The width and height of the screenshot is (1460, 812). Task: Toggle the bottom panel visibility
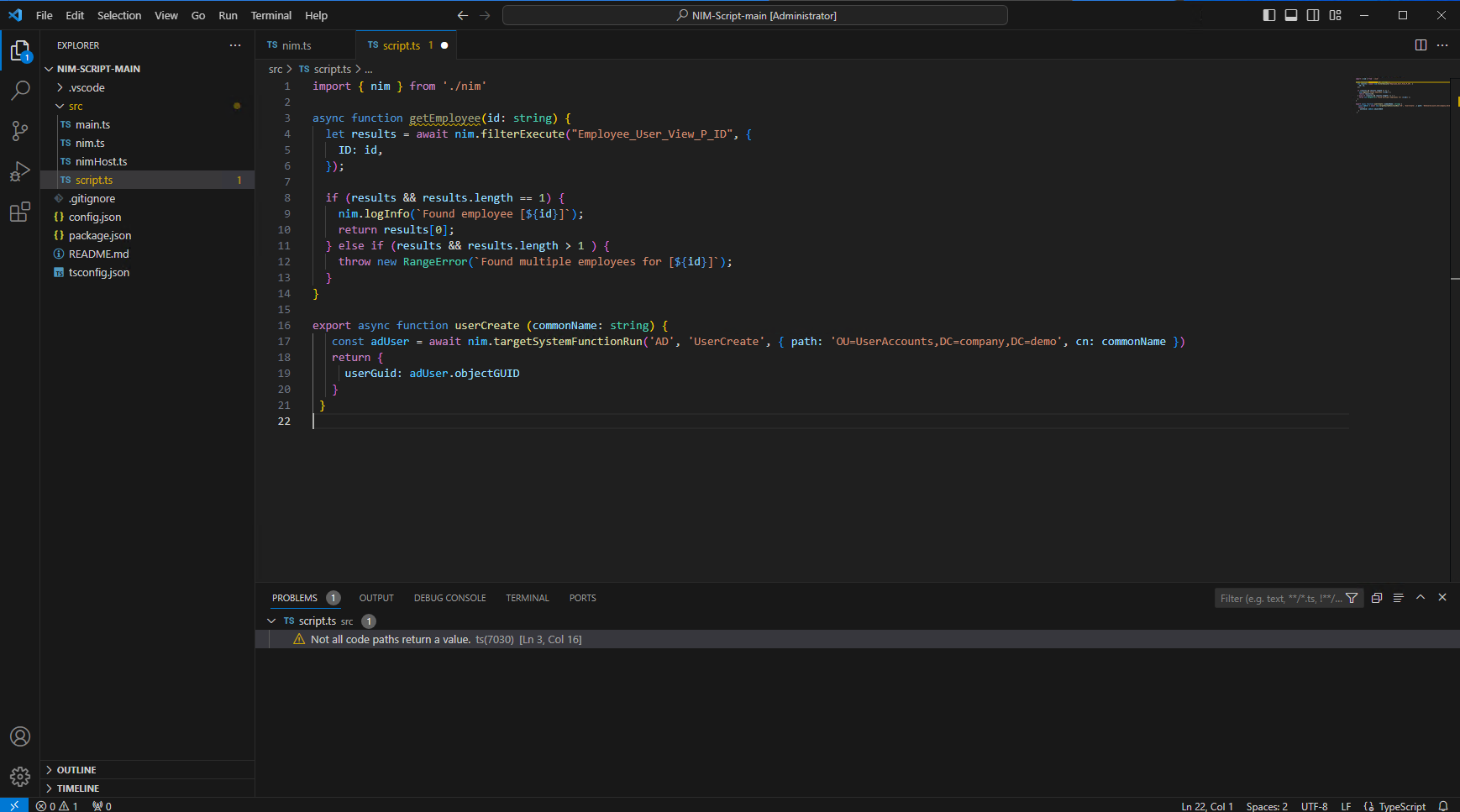[1291, 15]
